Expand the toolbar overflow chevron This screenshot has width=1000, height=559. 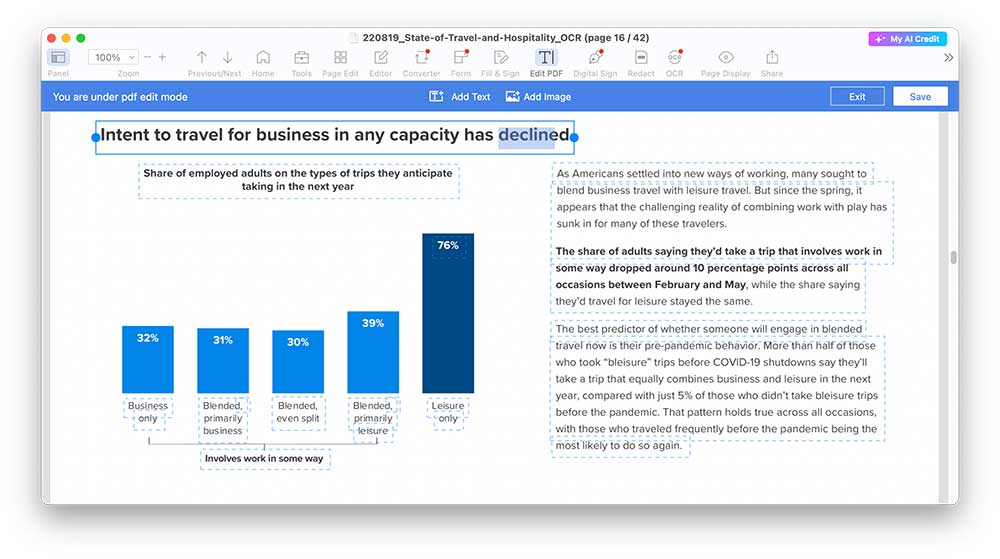point(948,58)
